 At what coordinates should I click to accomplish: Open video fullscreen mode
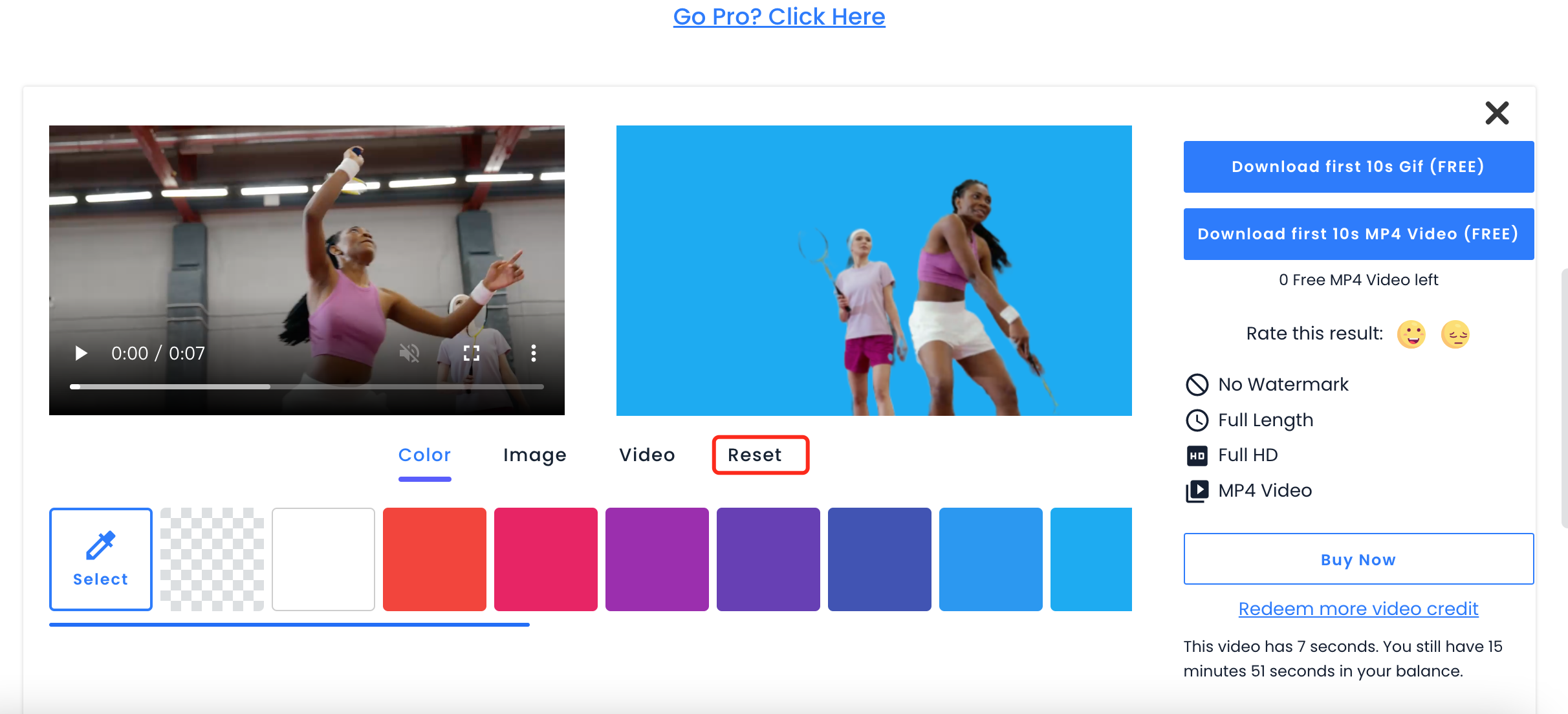pos(472,353)
